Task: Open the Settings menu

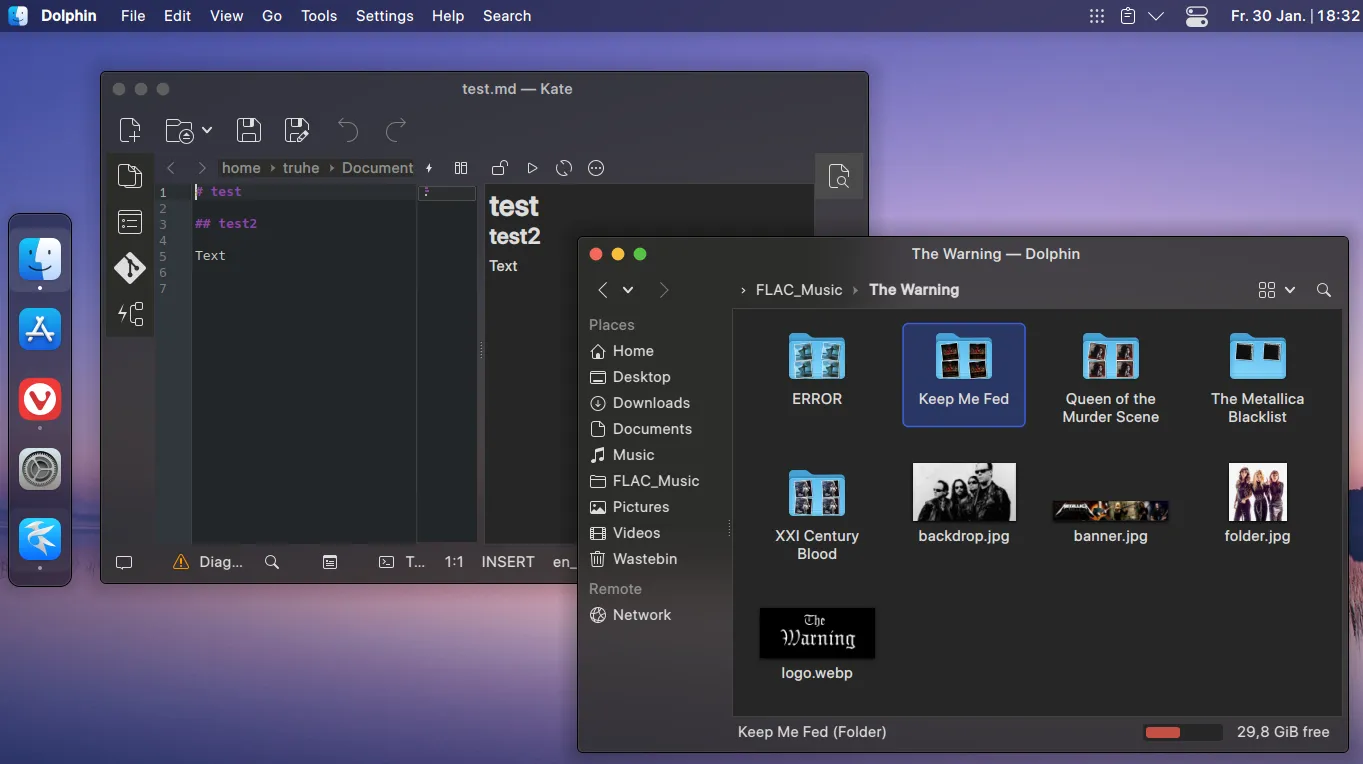Action: click(x=384, y=16)
